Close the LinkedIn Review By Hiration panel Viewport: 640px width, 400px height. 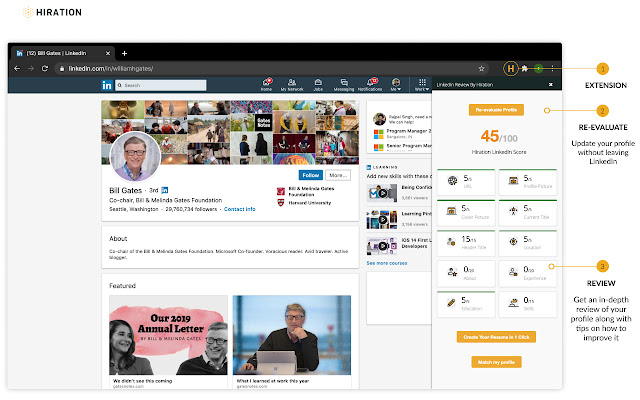coord(551,84)
